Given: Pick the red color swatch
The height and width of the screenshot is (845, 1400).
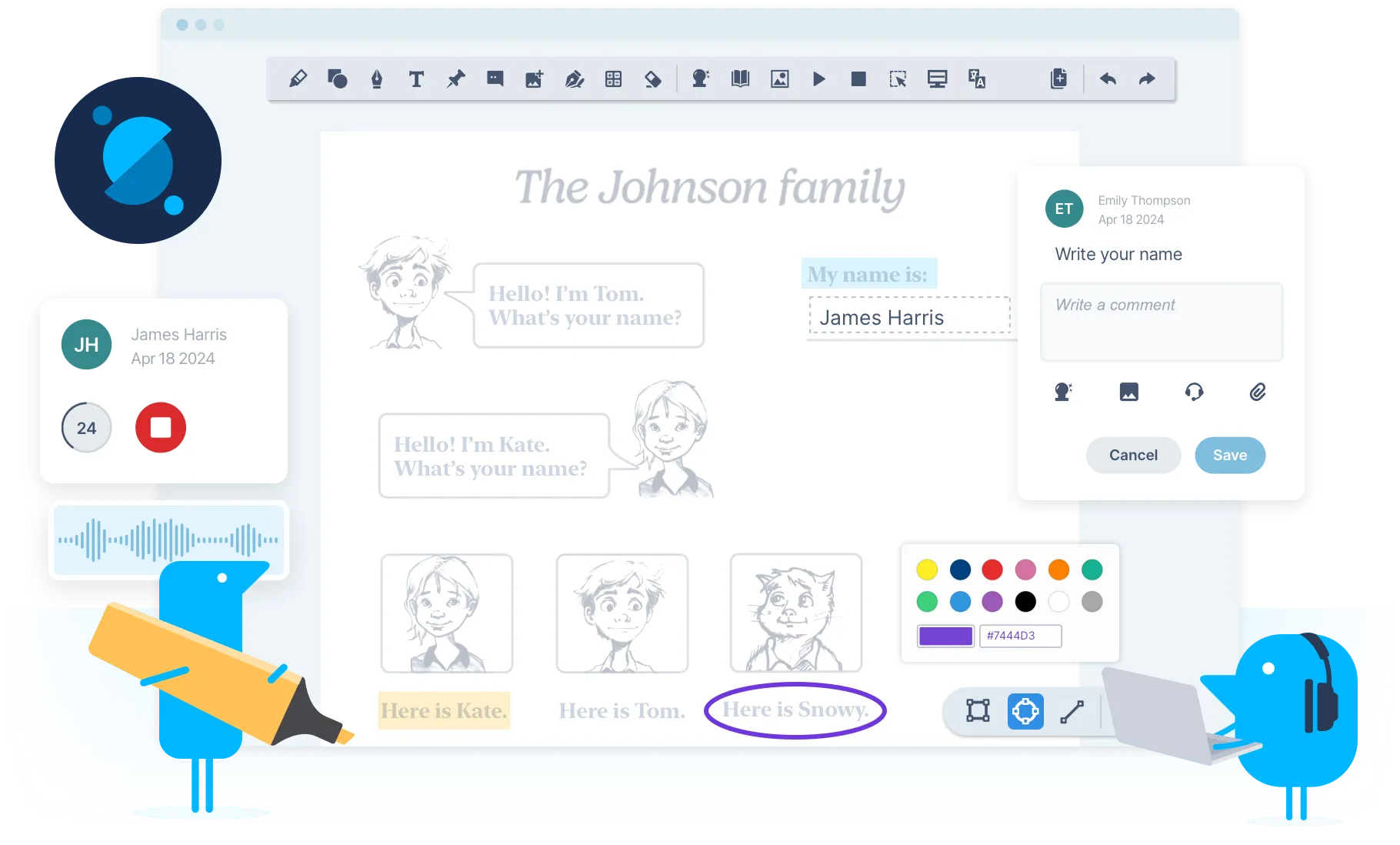Looking at the screenshot, I should (x=992, y=569).
